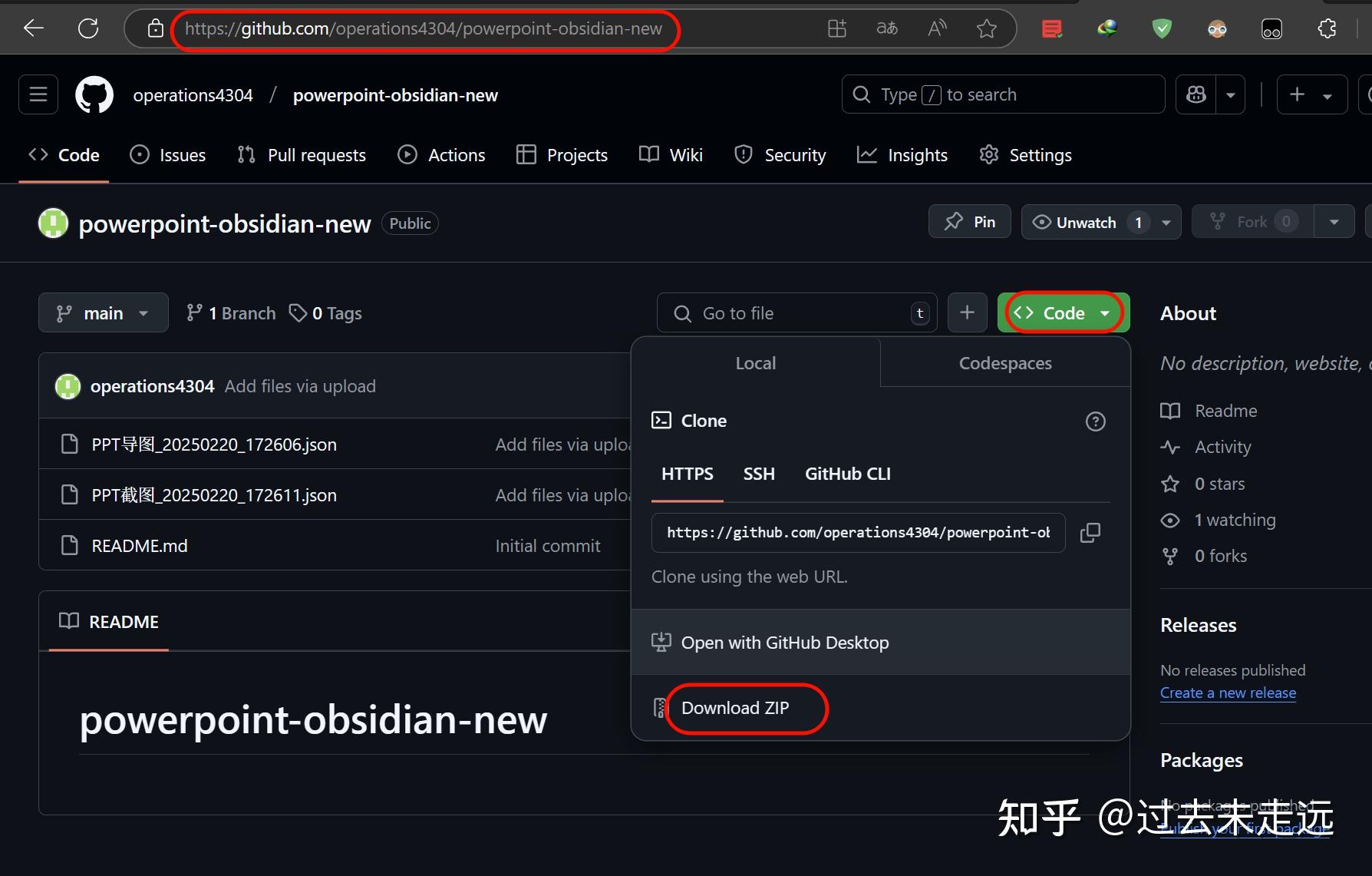
Task: Reload the page in the browser
Action: coord(87,28)
